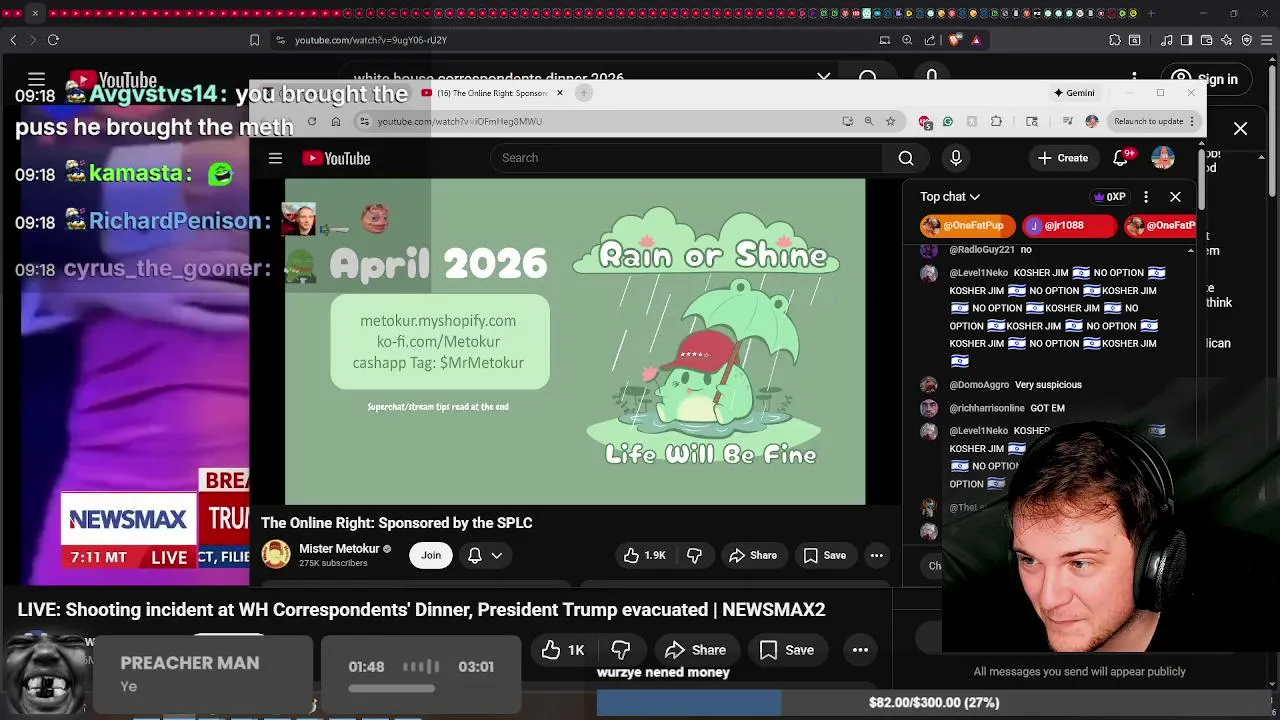Open the YouTube Create menu
The image size is (1280, 720).
[1063, 158]
